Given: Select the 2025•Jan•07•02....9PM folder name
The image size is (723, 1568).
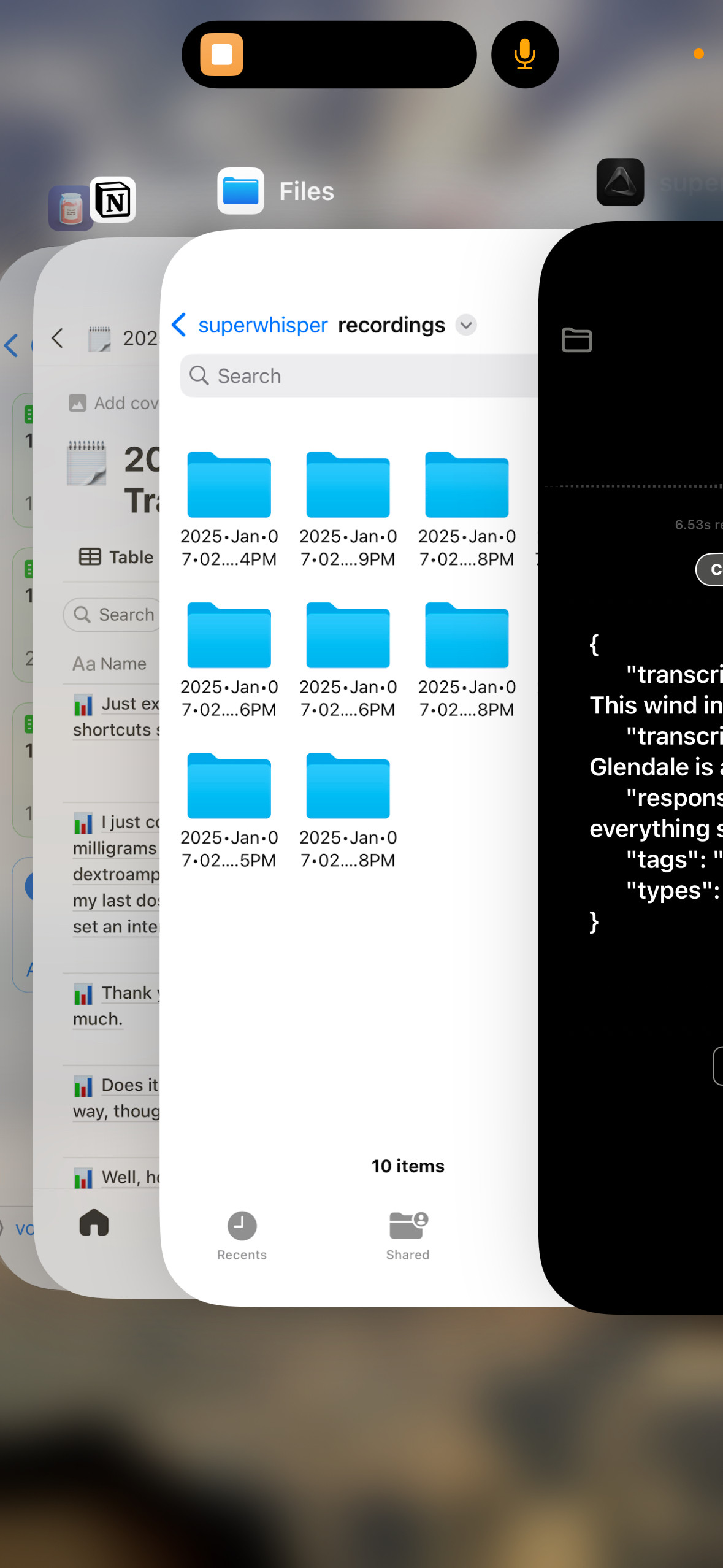Looking at the screenshot, I should tap(348, 548).
